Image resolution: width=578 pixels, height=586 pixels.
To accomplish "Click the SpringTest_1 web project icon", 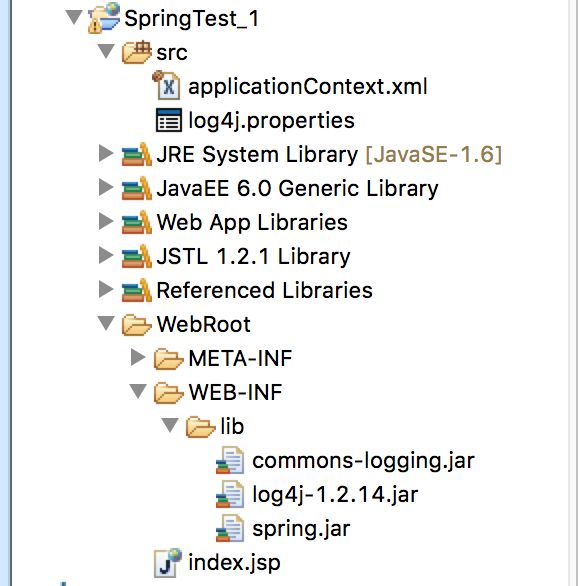I will coord(104,18).
